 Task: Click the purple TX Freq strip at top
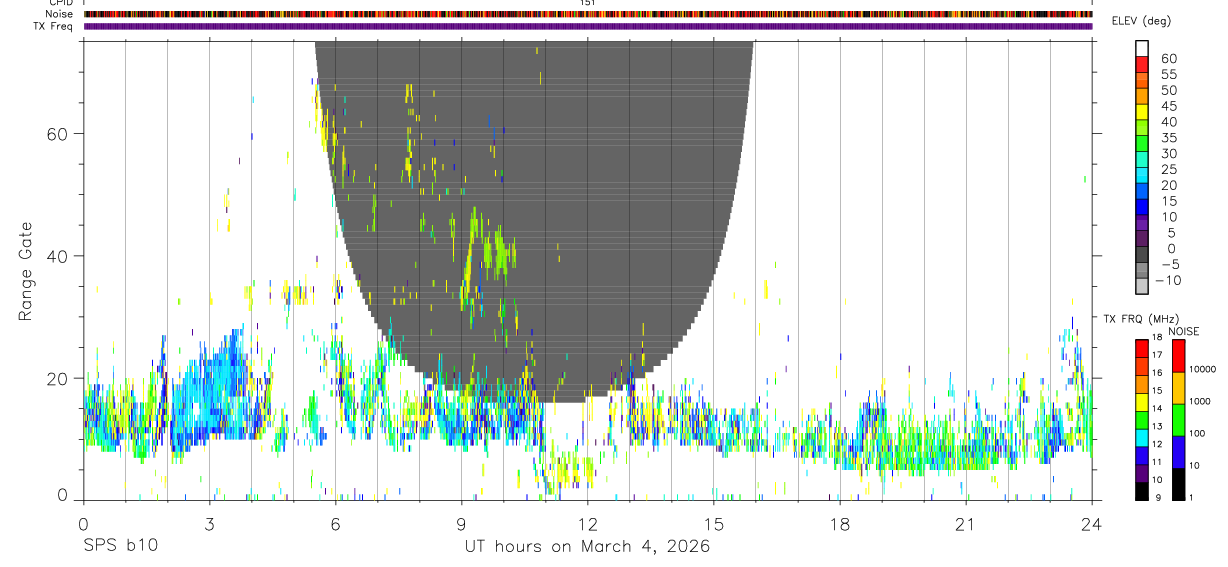click(588, 26)
